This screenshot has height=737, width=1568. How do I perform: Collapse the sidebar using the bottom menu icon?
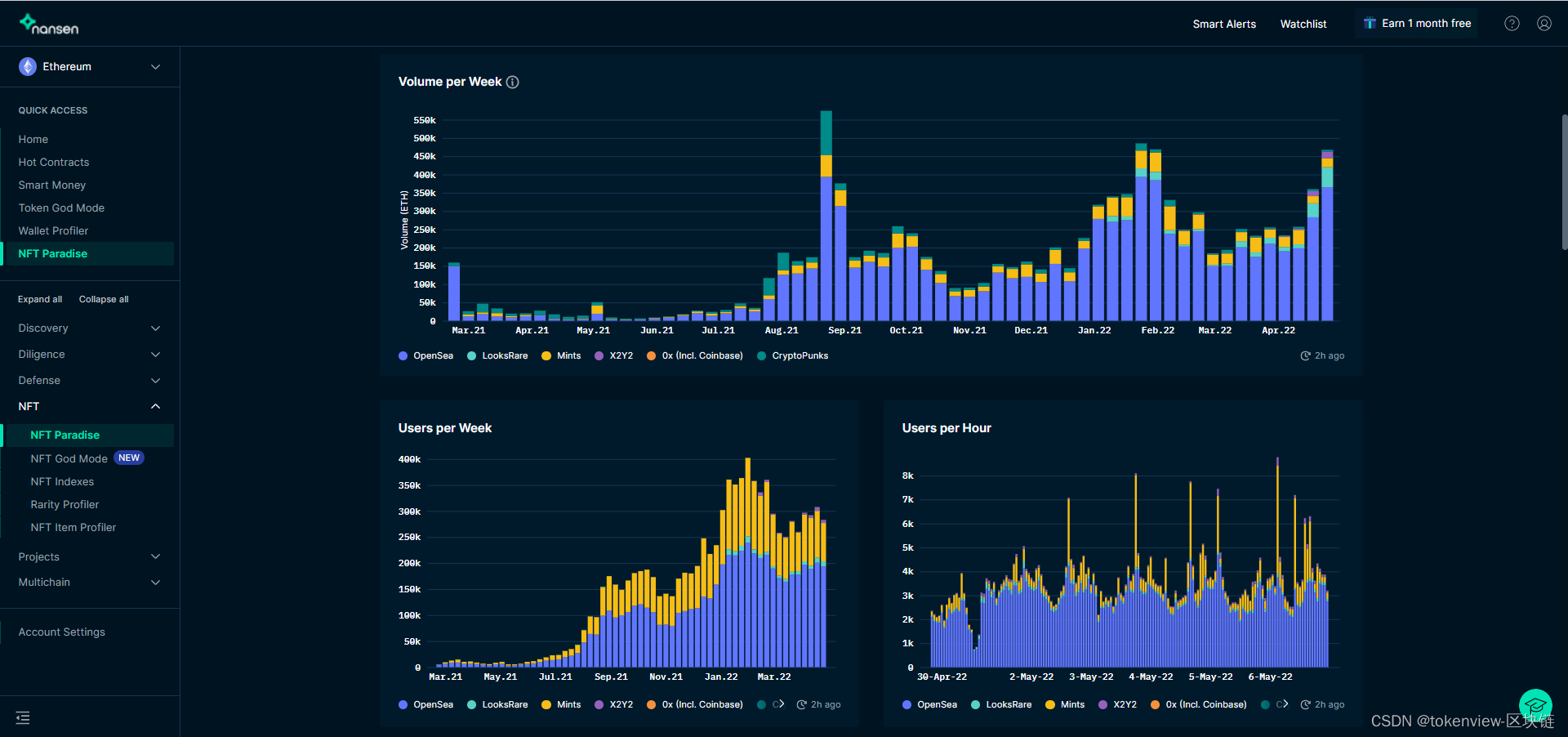pos(23,718)
